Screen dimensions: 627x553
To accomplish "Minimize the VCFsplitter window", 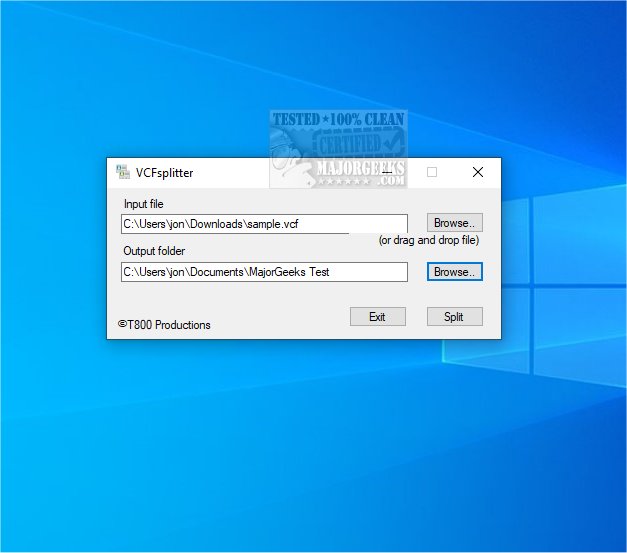I will point(387,172).
